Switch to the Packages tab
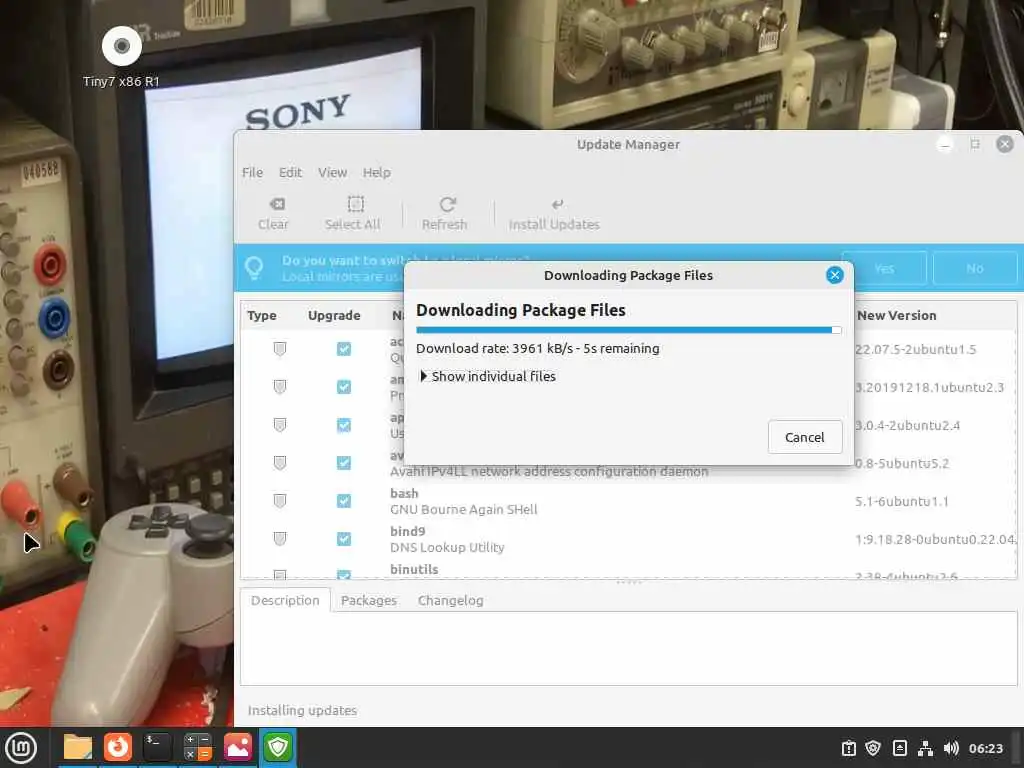This screenshot has height=768, width=1024. [368, 600]
